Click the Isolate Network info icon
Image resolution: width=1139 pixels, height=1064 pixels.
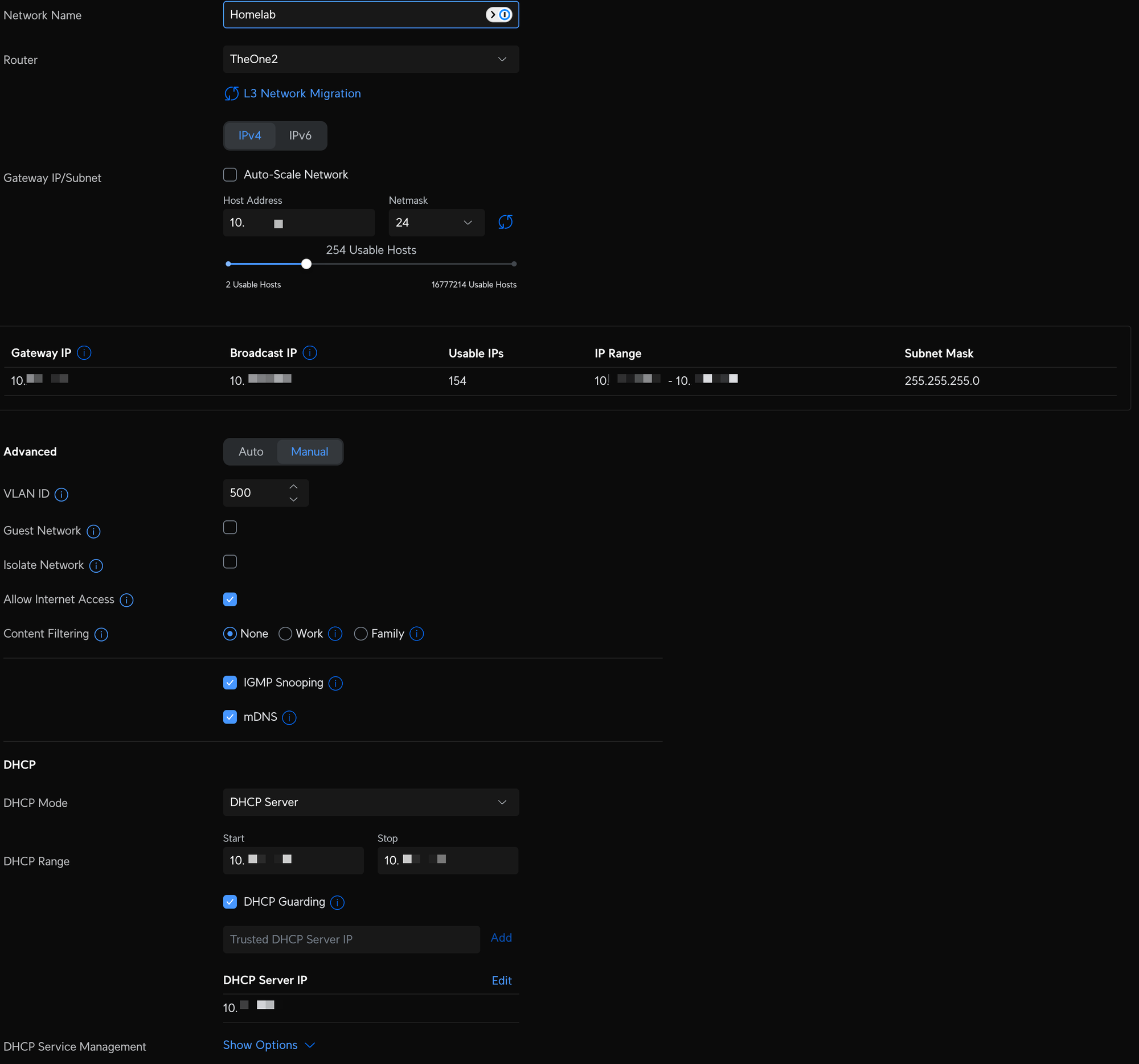96,566
